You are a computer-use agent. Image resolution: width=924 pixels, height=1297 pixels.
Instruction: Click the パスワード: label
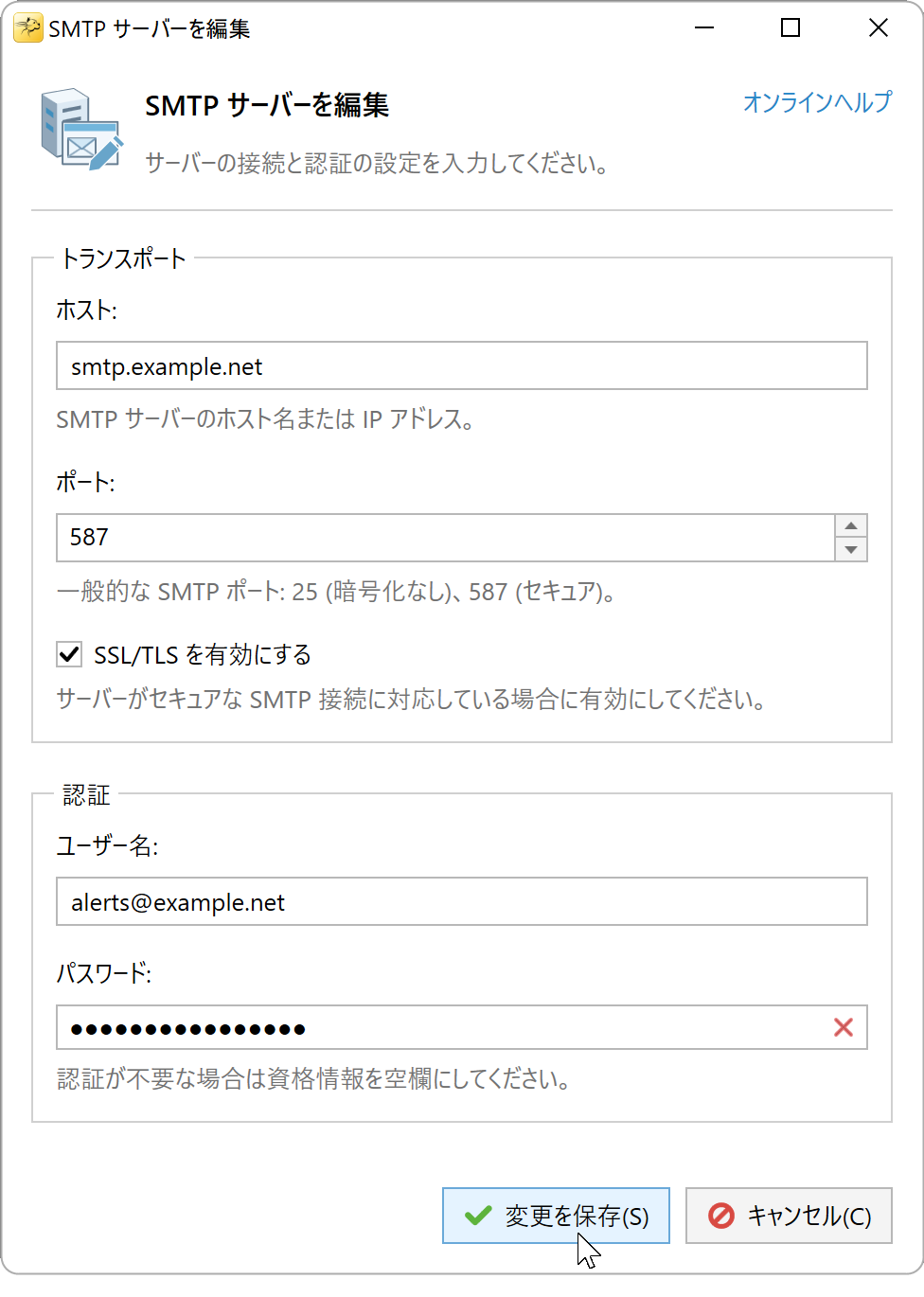104,972
